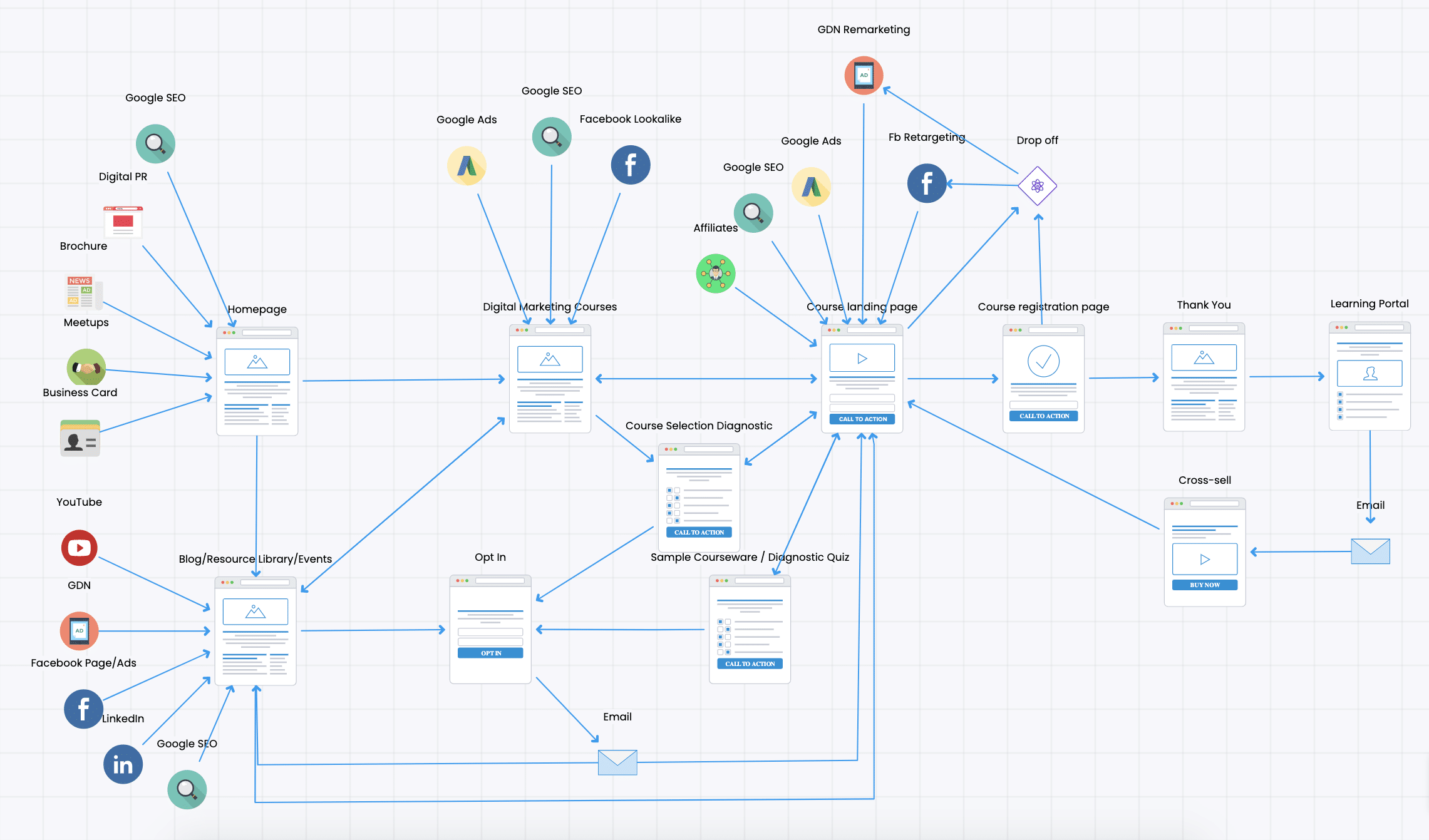
Task: Select the 'GDN Remarketing' label
Action: (x=864, y=29)
